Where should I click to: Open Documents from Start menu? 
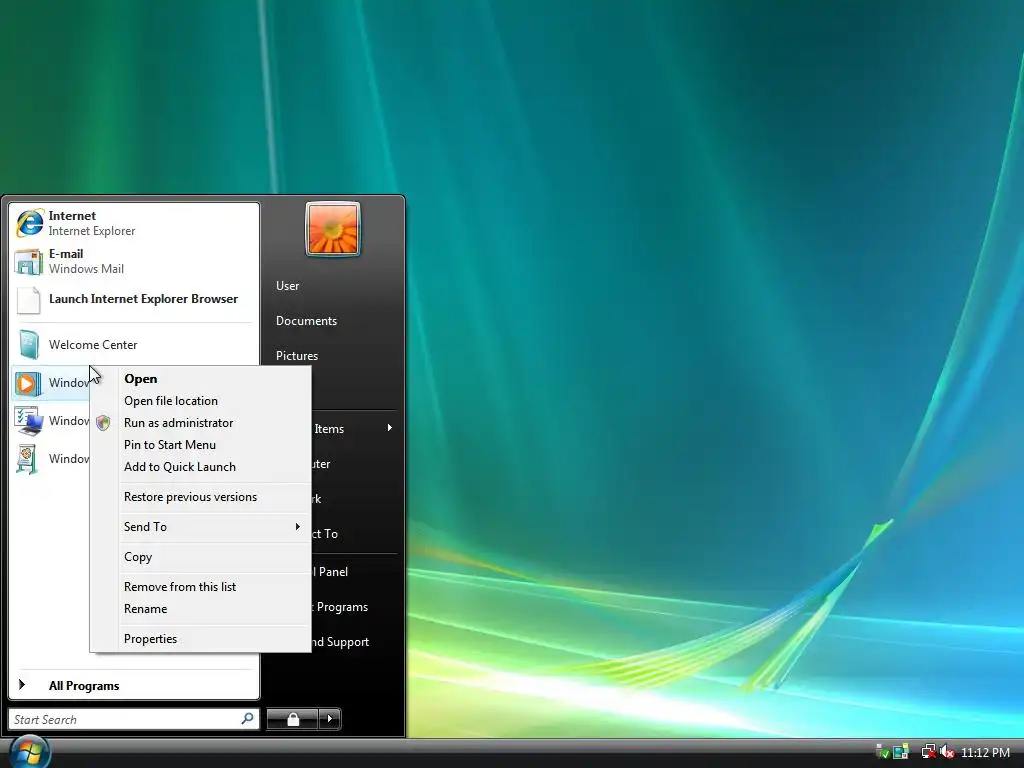tap(306, 321)
